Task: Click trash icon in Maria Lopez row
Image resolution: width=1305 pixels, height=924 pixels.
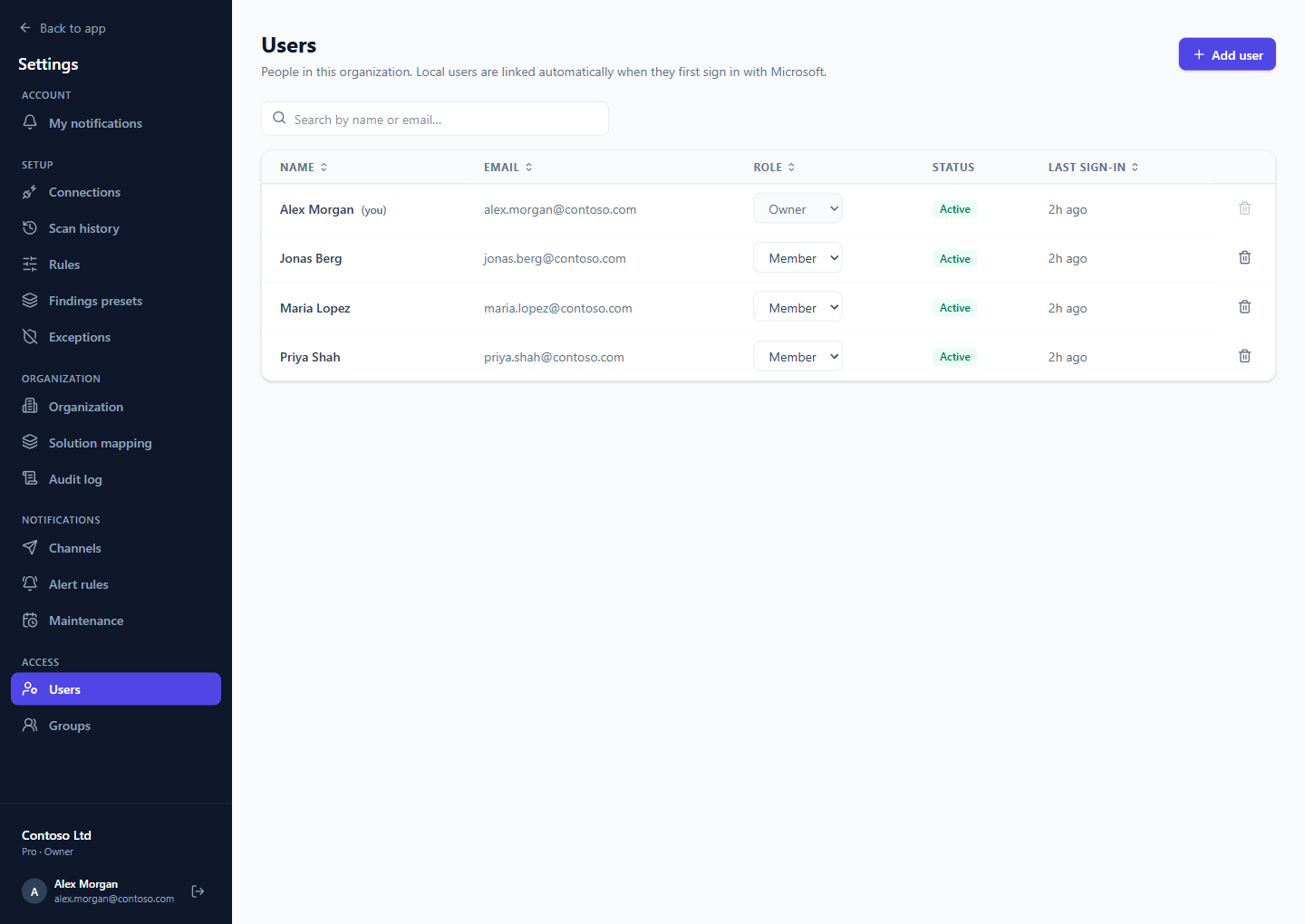Action: 1244,307
